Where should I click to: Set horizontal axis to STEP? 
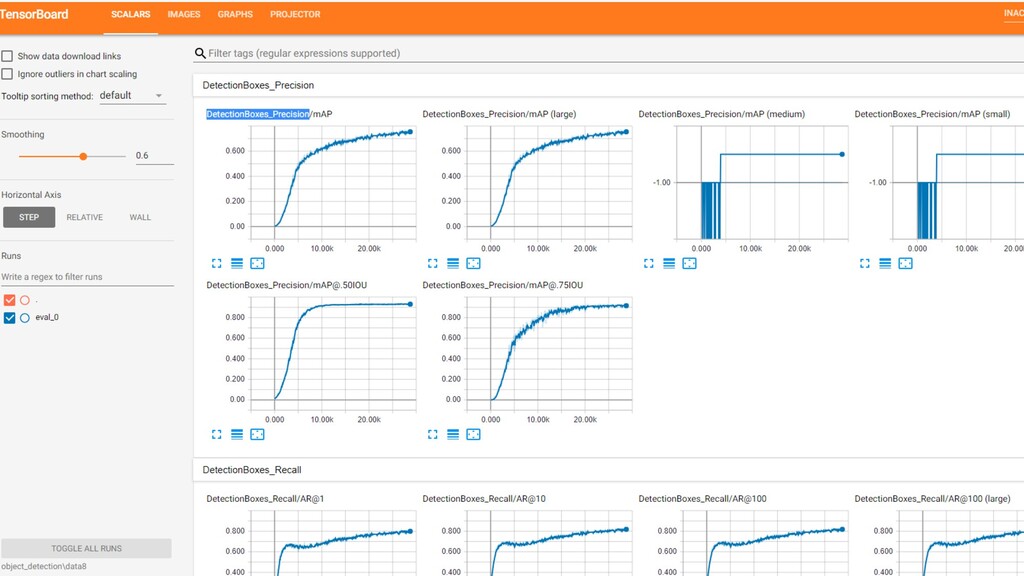pos(29,217)
